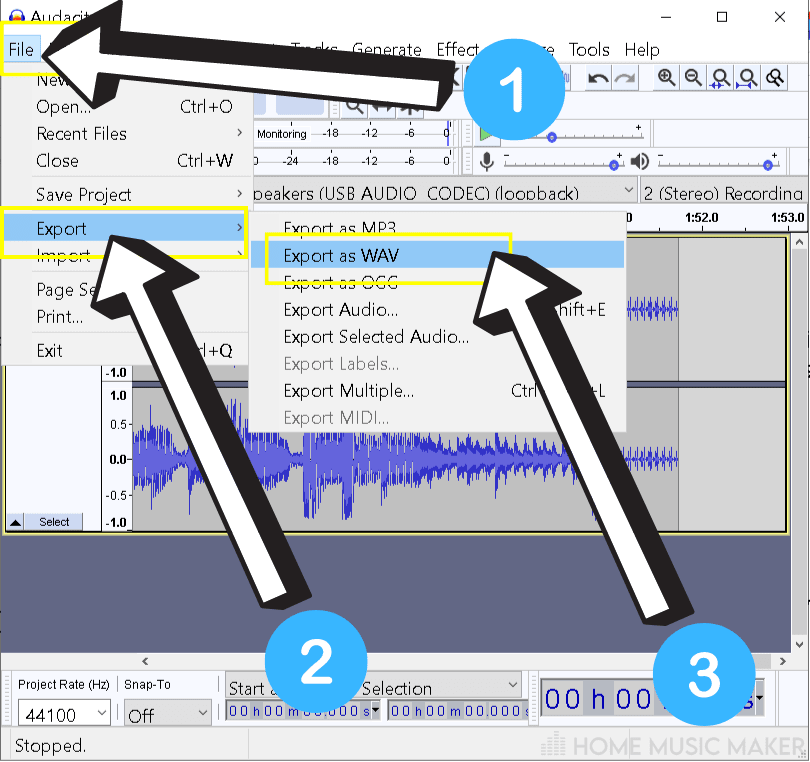Click the Undo icon
Screen dimensions: 810x762
pos(598,79)
